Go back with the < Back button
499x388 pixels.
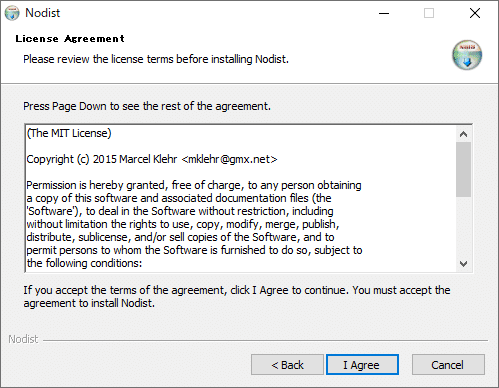click(287, 365)
